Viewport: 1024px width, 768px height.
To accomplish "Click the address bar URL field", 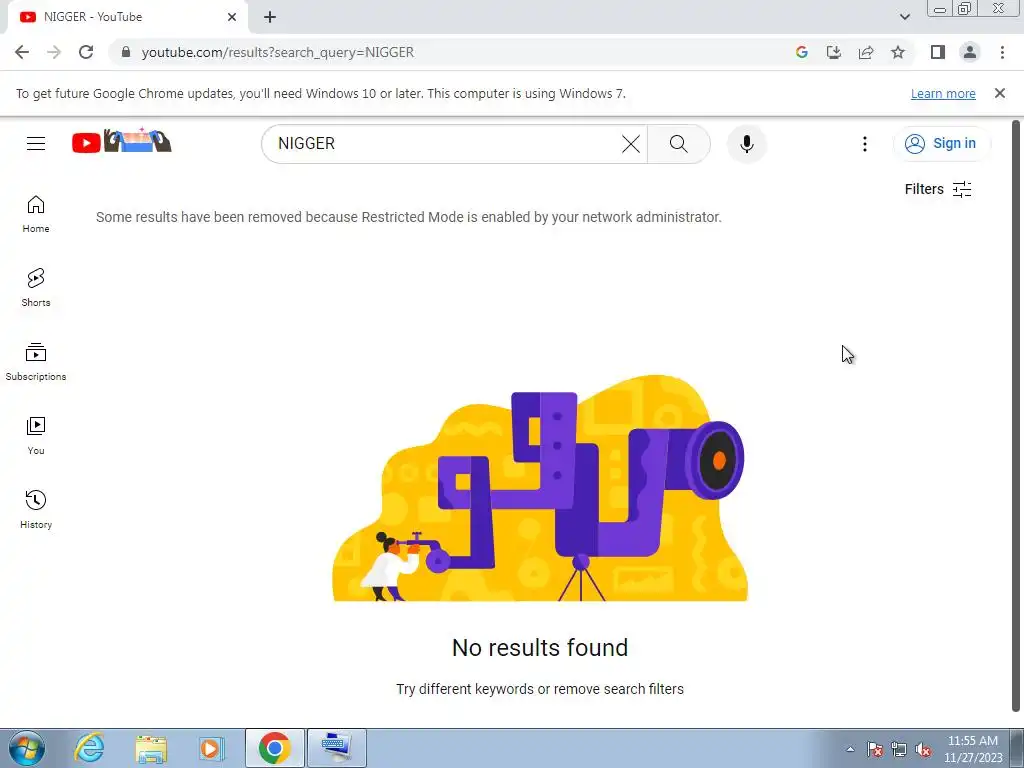I will coord(451,52).
